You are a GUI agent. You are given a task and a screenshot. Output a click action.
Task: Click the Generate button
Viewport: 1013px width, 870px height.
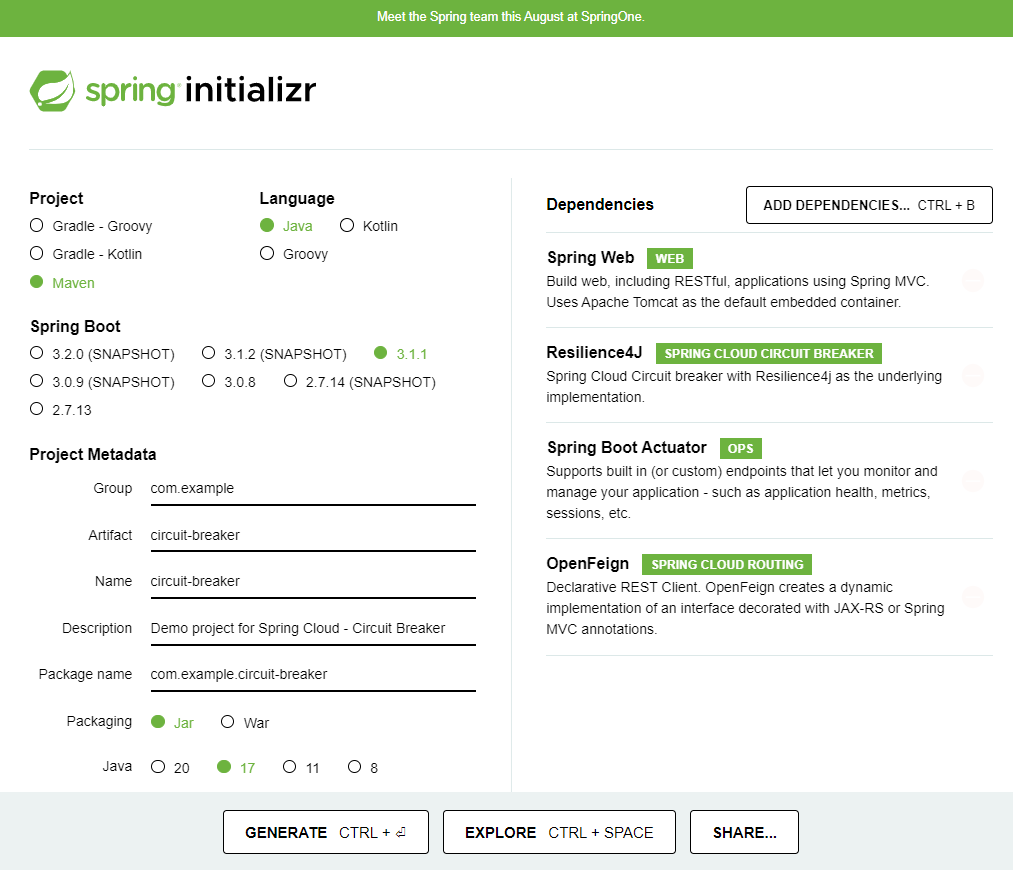[x=326, y=833]
